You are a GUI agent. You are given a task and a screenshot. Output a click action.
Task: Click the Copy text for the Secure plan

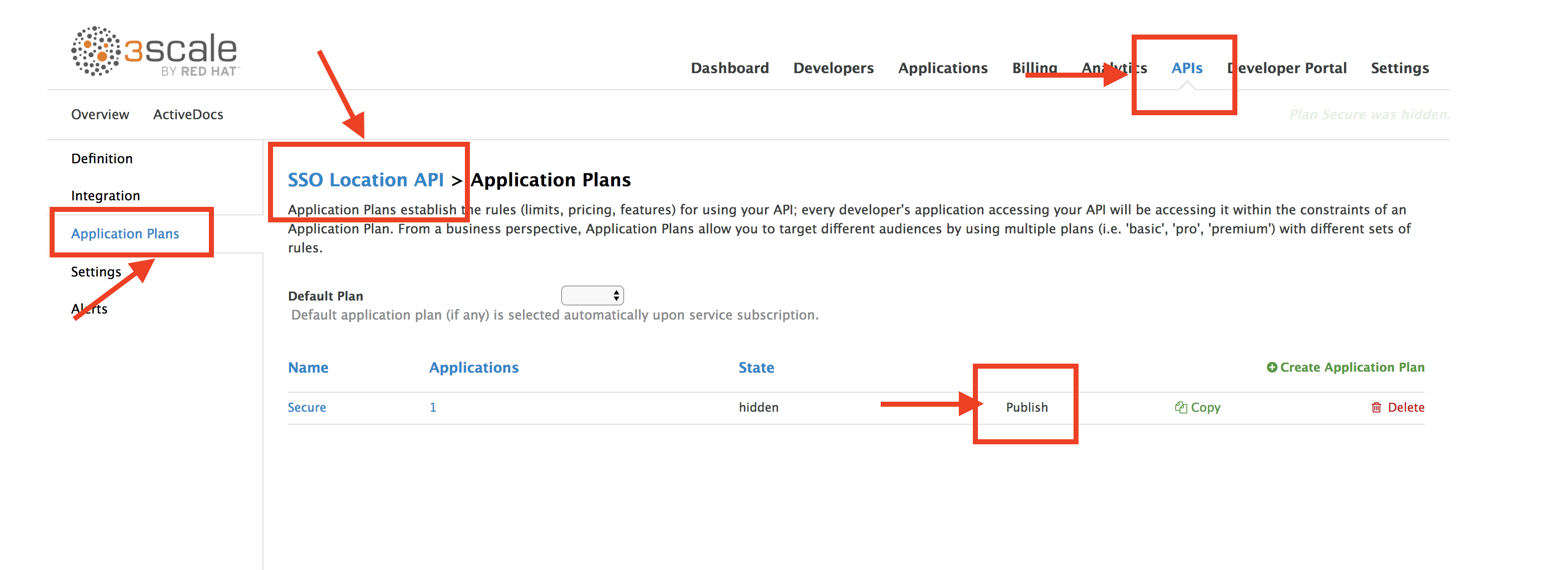1205,408
